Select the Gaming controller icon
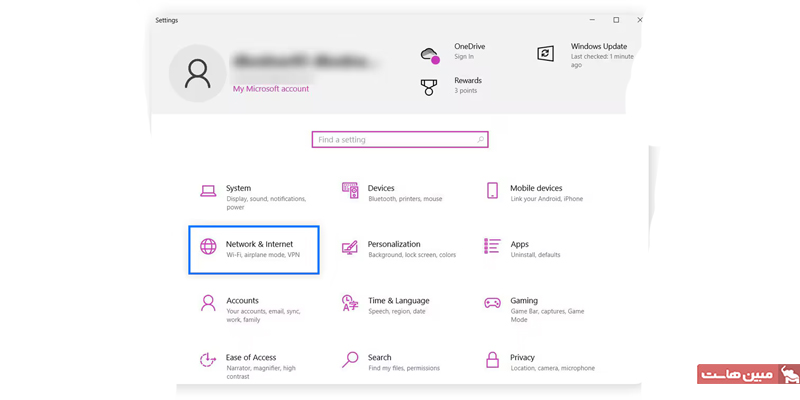Screen dimensions: 800x400 pos(492,303)
